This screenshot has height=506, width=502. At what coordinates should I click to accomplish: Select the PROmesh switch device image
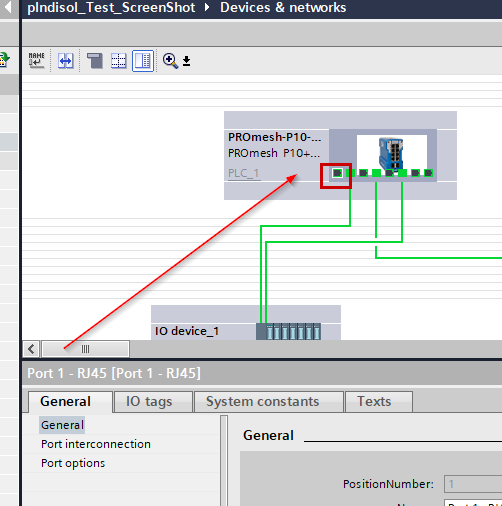click(x=391, y=154)
